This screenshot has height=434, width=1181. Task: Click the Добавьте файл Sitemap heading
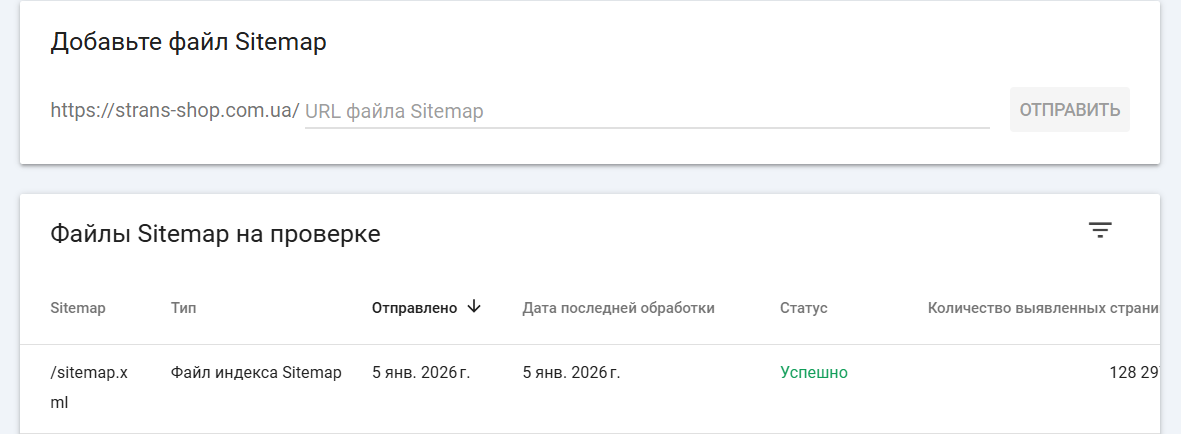pos(189,42)
